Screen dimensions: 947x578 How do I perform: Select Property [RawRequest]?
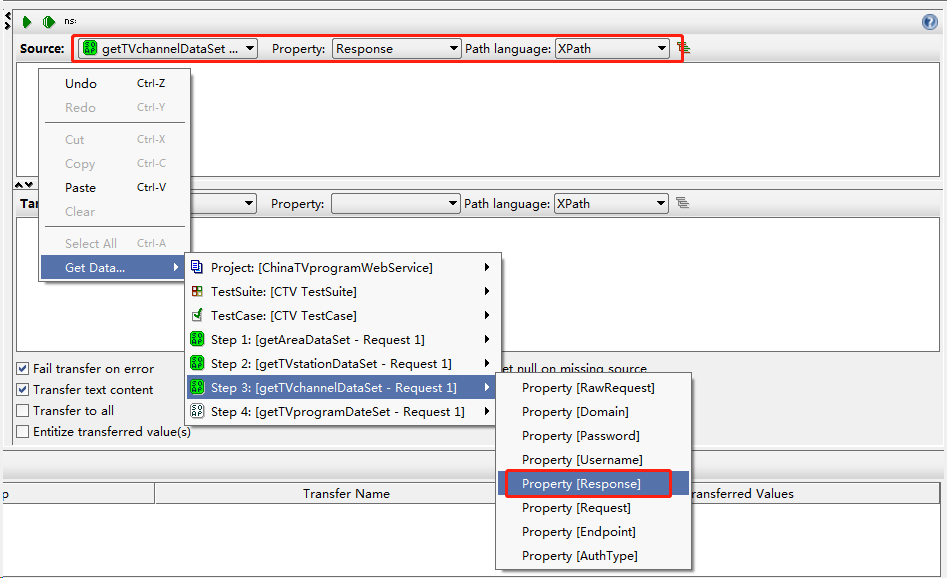click(593, 388)
